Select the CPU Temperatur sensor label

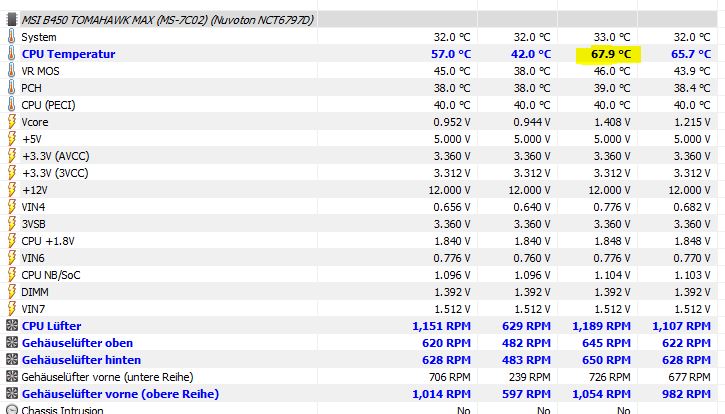tap(68, 54)
